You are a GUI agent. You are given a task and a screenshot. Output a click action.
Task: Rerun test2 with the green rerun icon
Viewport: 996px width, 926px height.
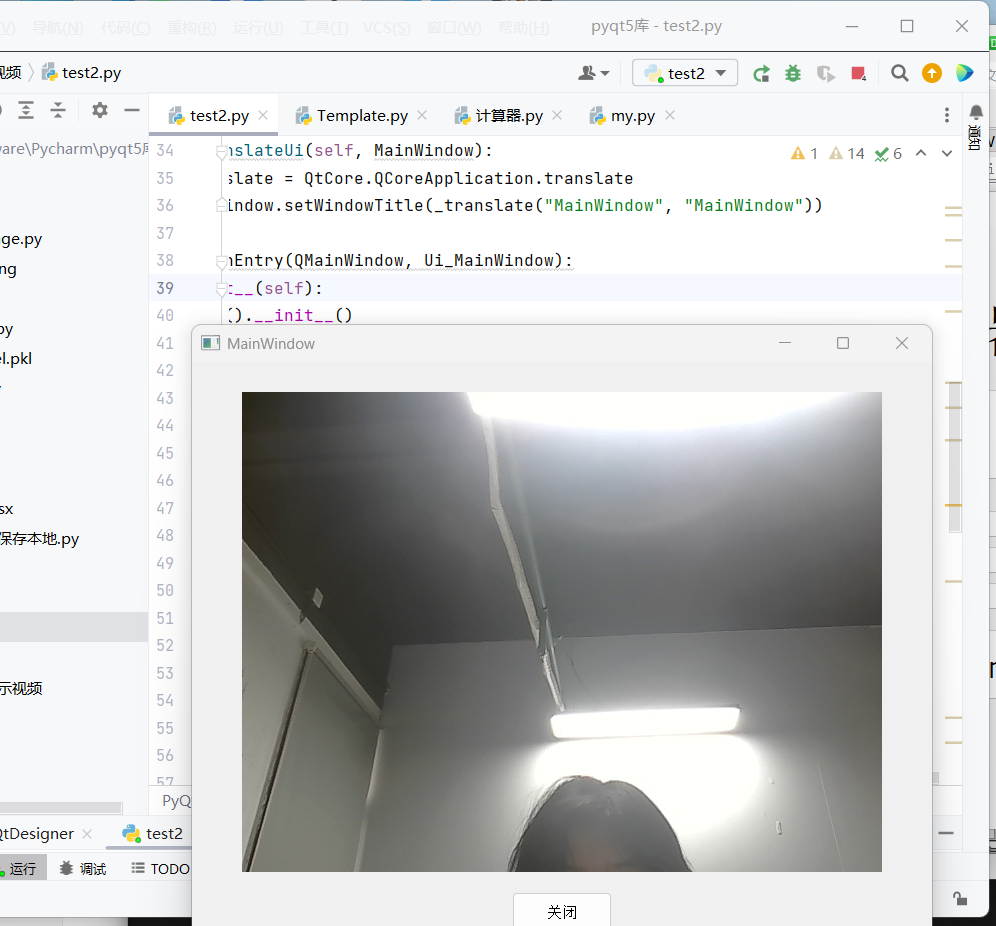click(761, 74)
